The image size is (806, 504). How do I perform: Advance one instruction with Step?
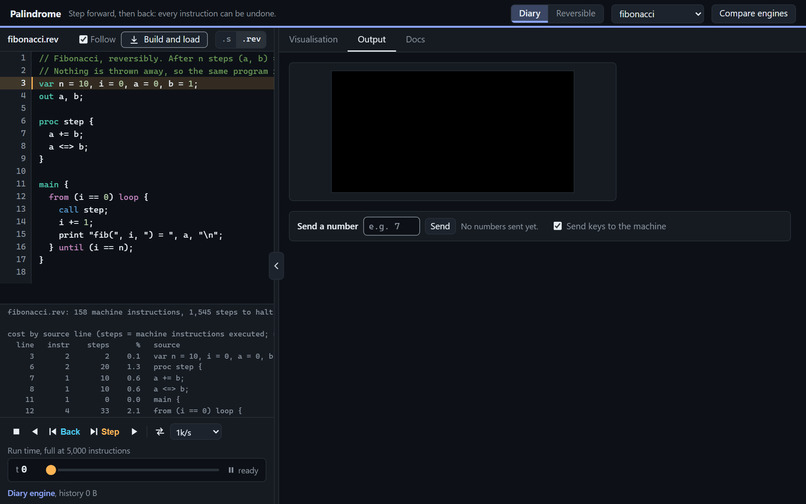pos(104,431)
